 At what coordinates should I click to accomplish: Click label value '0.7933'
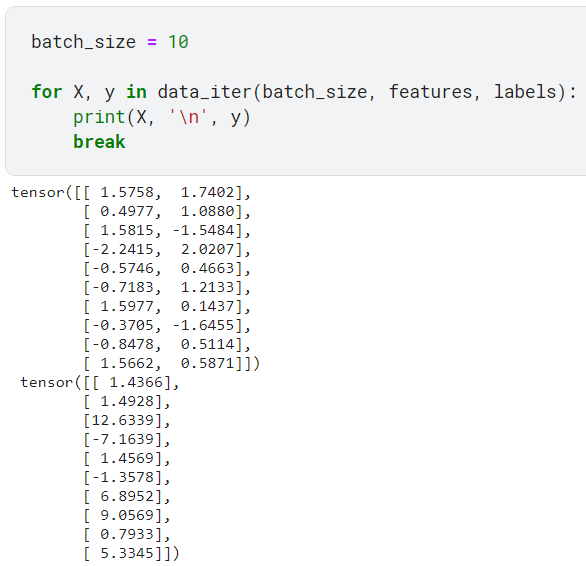[127, 534]
